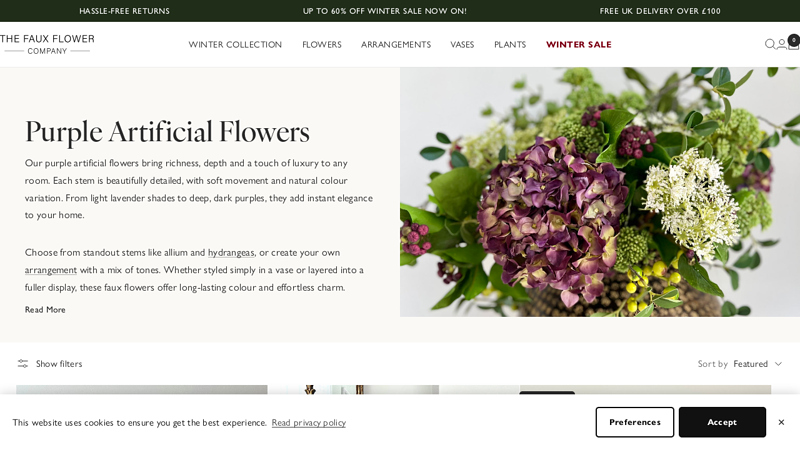Go to Arrangements menu

tap(396, 44)
